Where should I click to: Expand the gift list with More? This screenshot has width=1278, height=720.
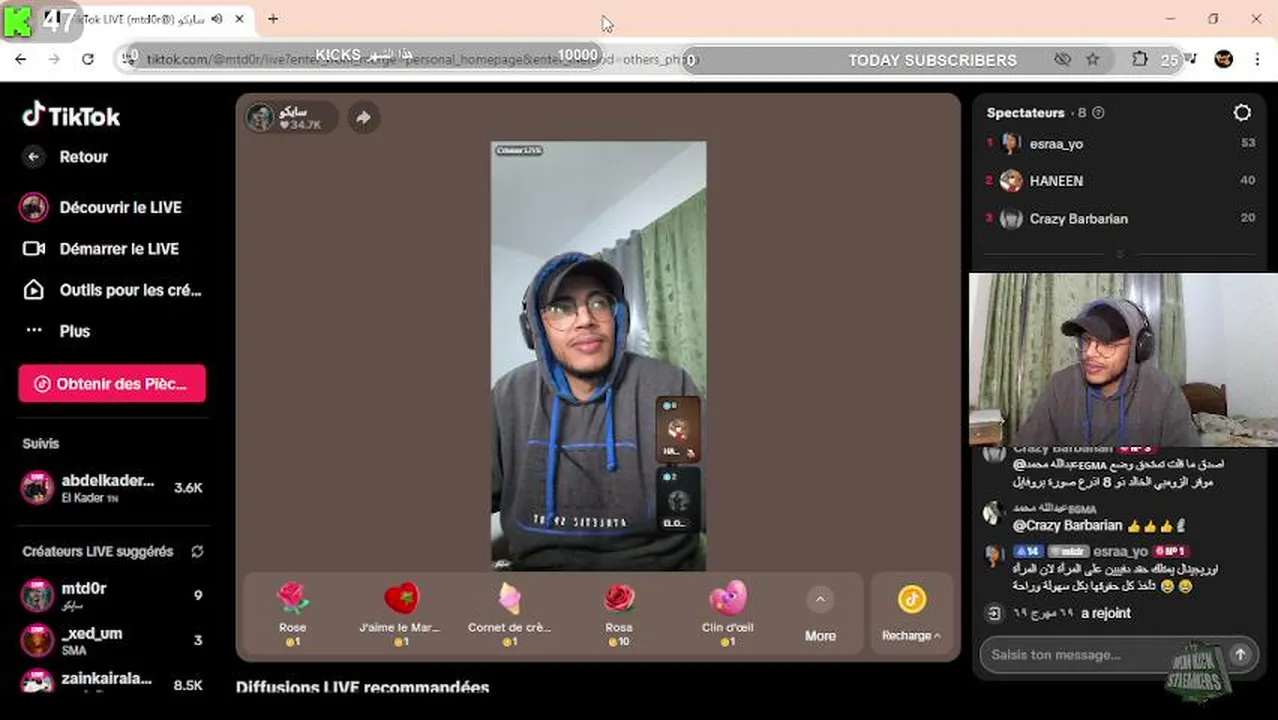[820, 614]
